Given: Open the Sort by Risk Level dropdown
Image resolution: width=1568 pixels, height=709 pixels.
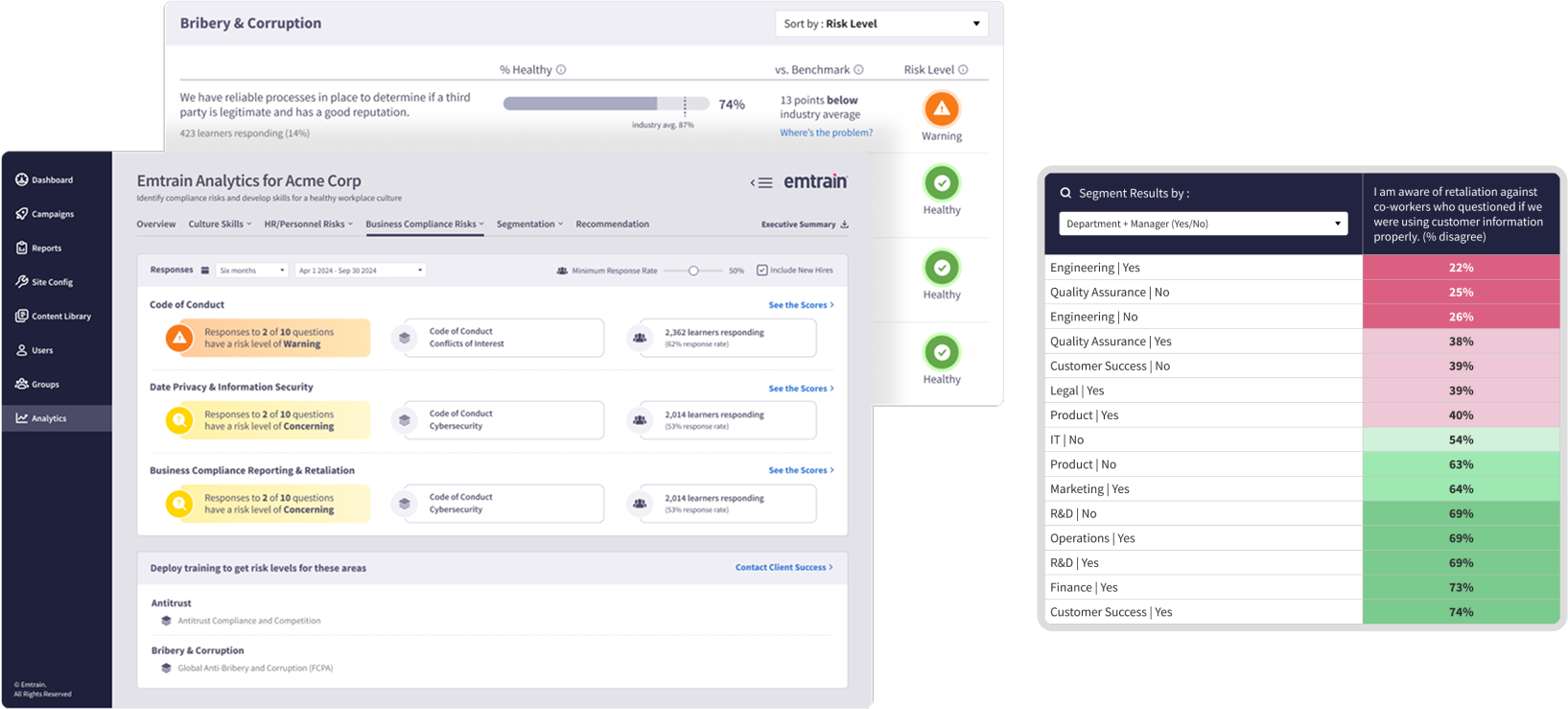Looking at the screenshot, I should click(x=881, y=24).
